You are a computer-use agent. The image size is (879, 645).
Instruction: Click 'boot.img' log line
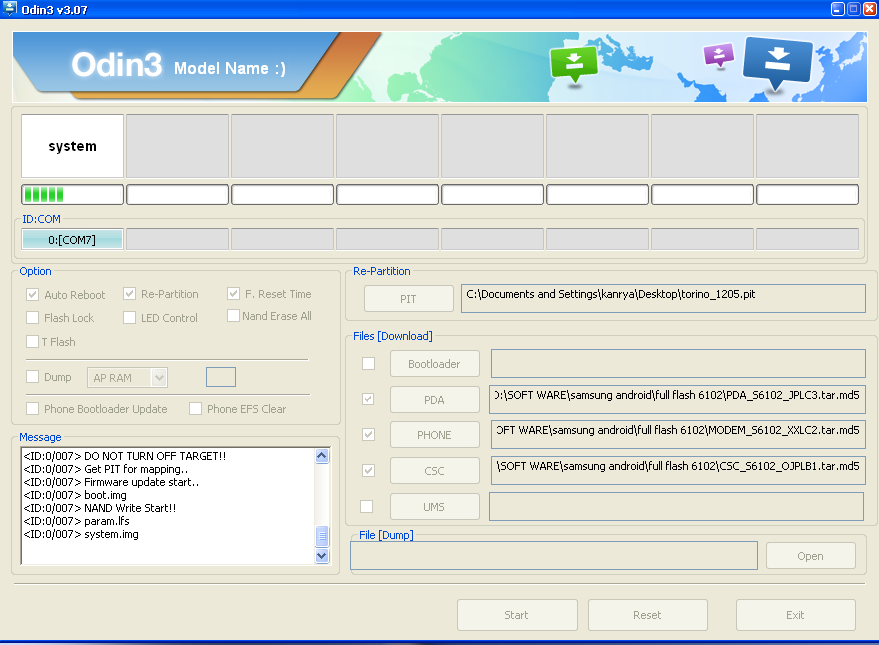click(75, 495)
